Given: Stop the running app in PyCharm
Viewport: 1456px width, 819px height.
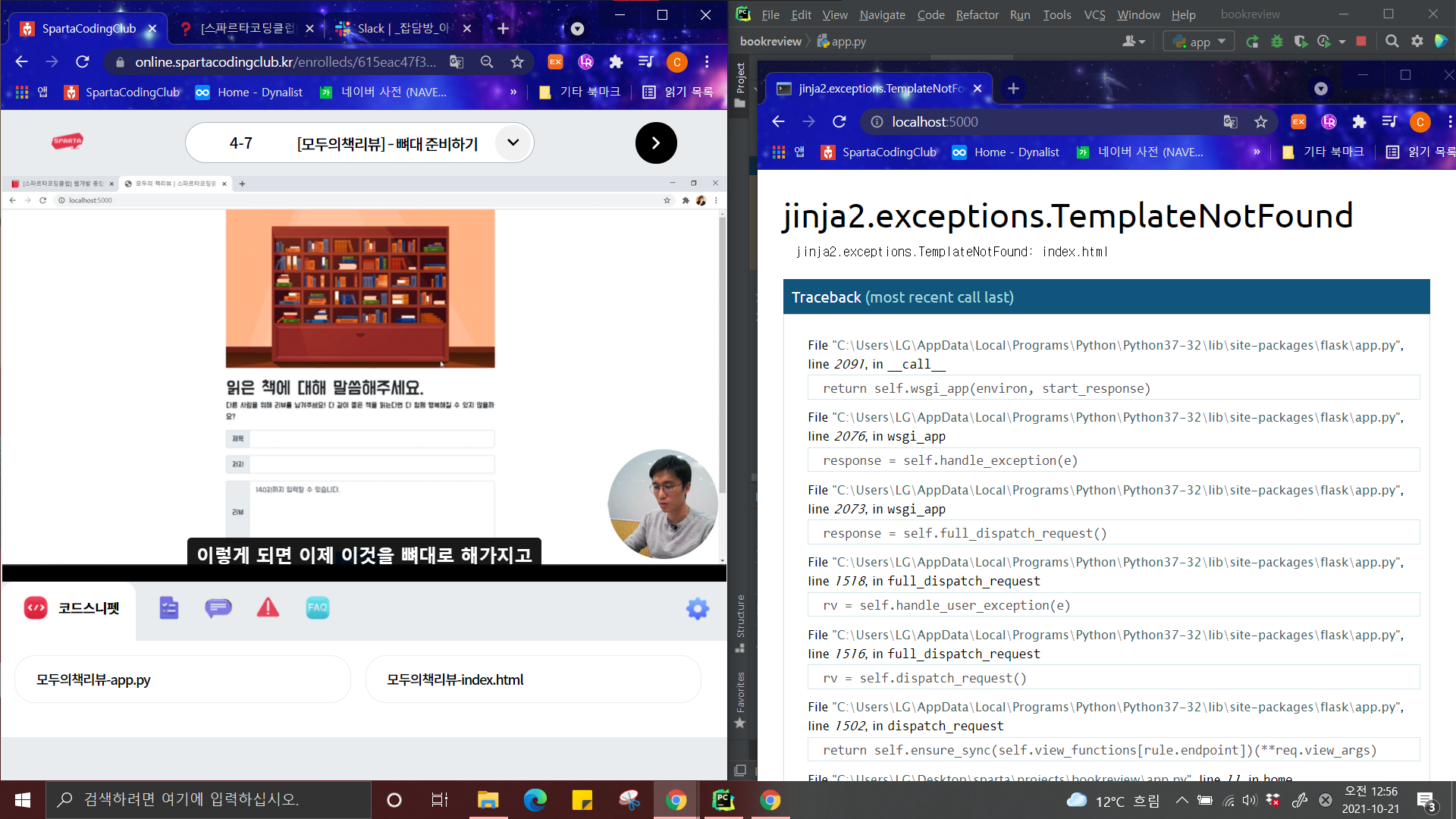Looking at the screenshot, I should (x=1361, y=42).
